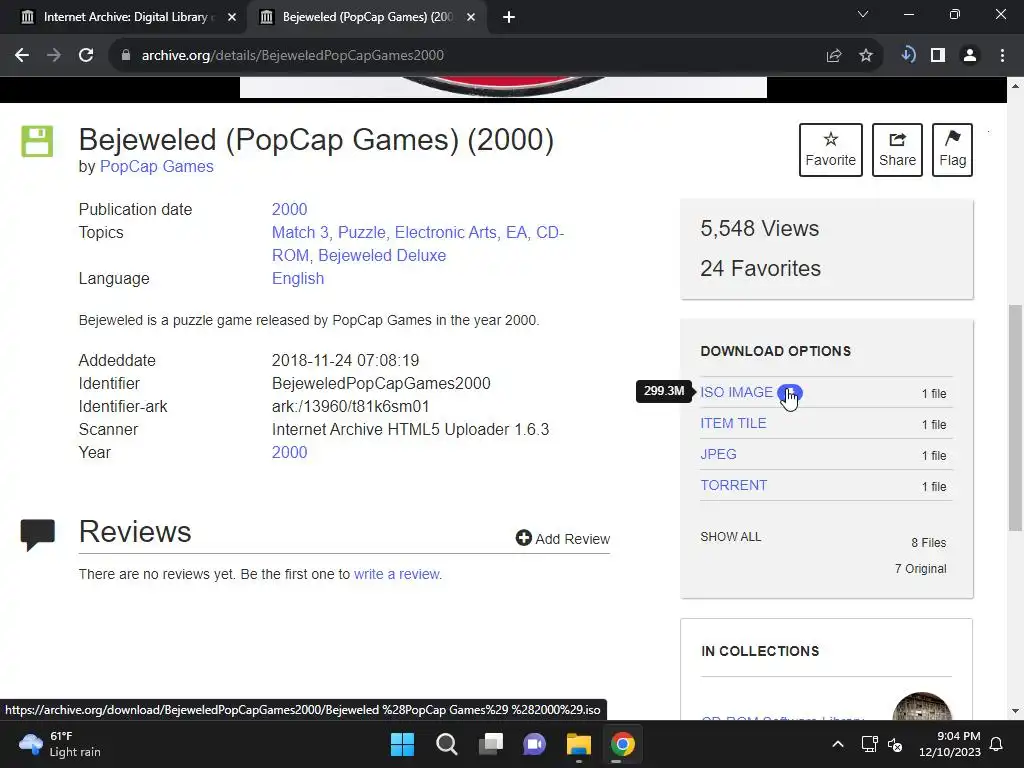Bookmark this page with the star icon

pyautogui.click(x=866, y=56)
